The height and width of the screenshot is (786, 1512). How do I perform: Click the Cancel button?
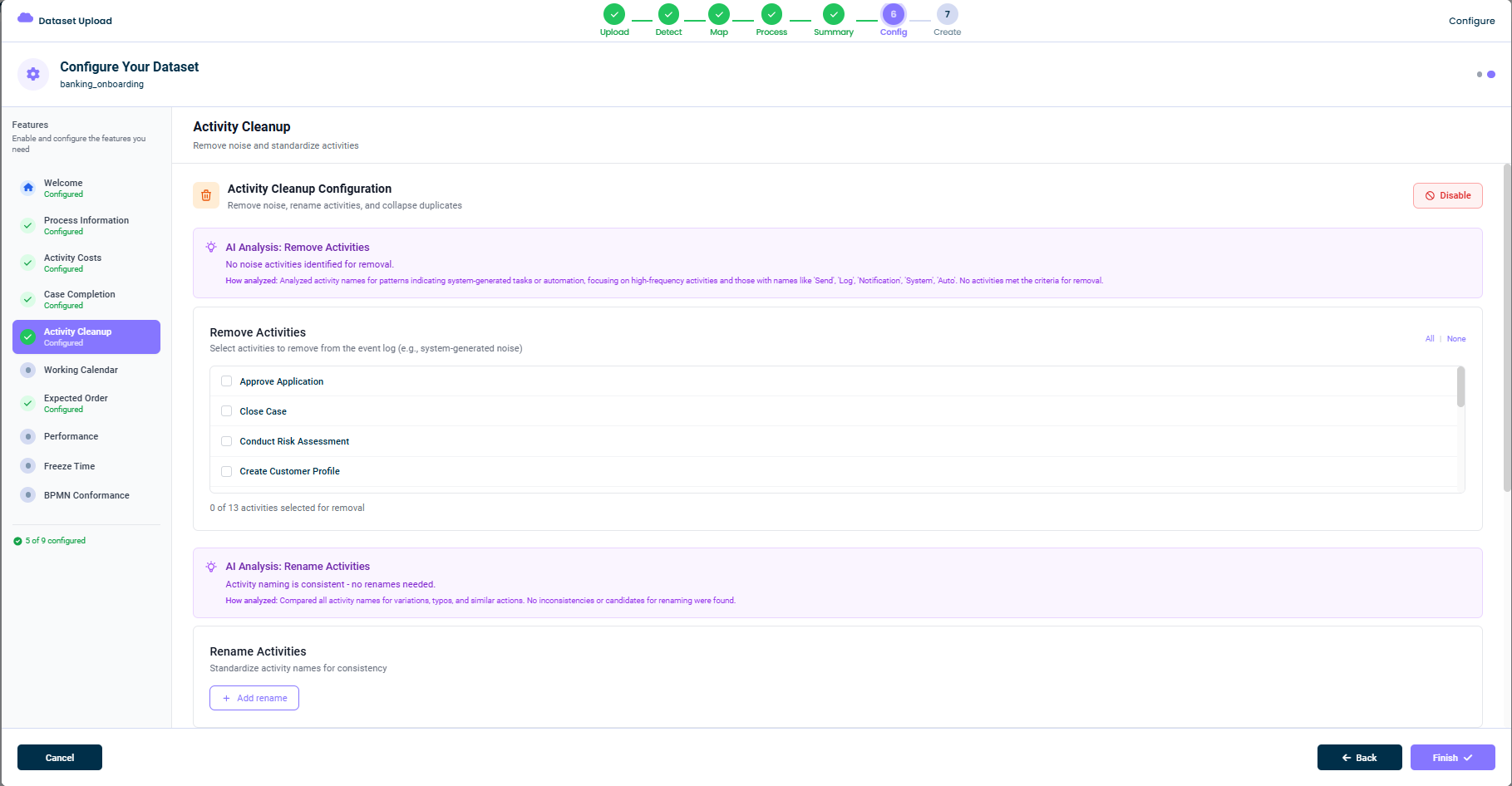click(x=60, y=758)
